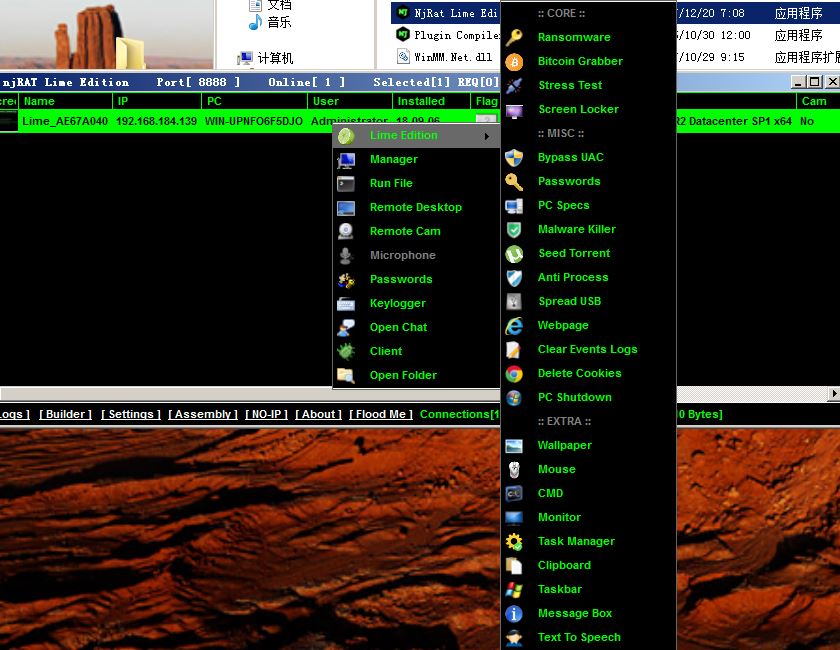Screen dimensions: 840x650
Task: Expand the Lime Edition submenu arrow
Action: click(486, 136)
